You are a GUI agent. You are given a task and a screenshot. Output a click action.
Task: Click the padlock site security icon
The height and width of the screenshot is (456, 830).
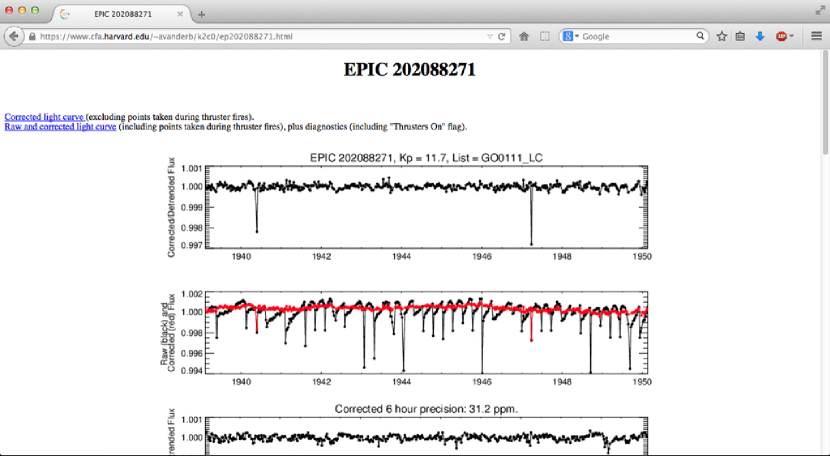click(x=32, y=36)
